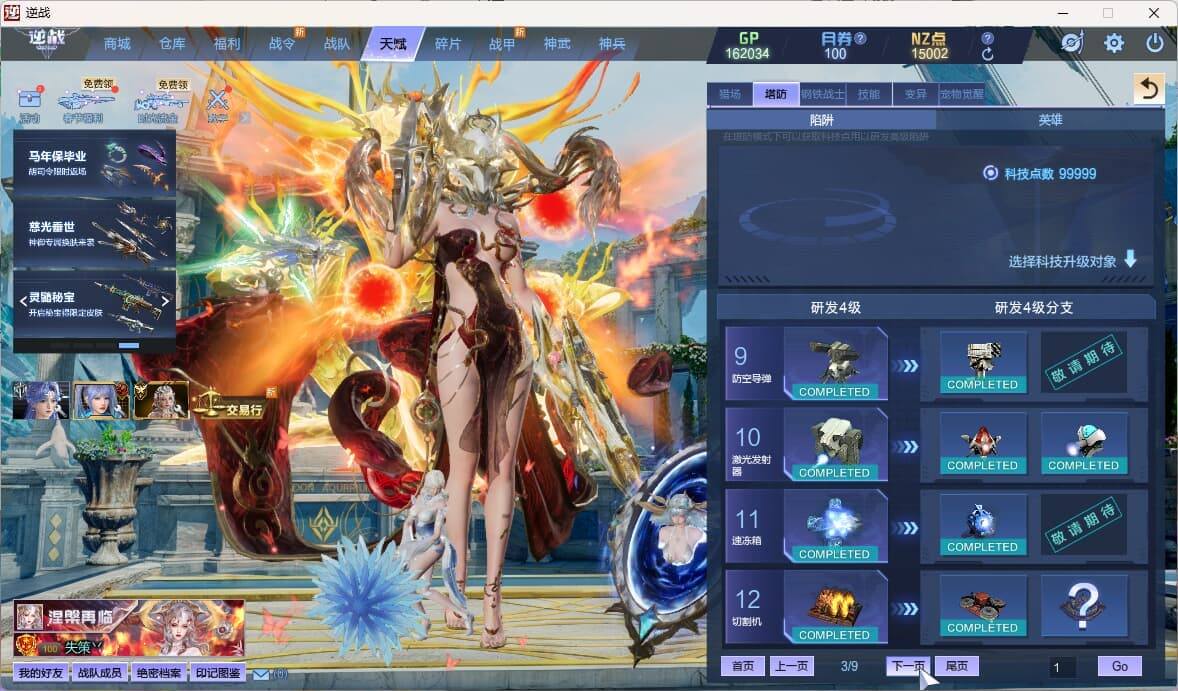Select the third golden character portrait
This screenshot has height=691, width=1178.
tap(161, 400)
